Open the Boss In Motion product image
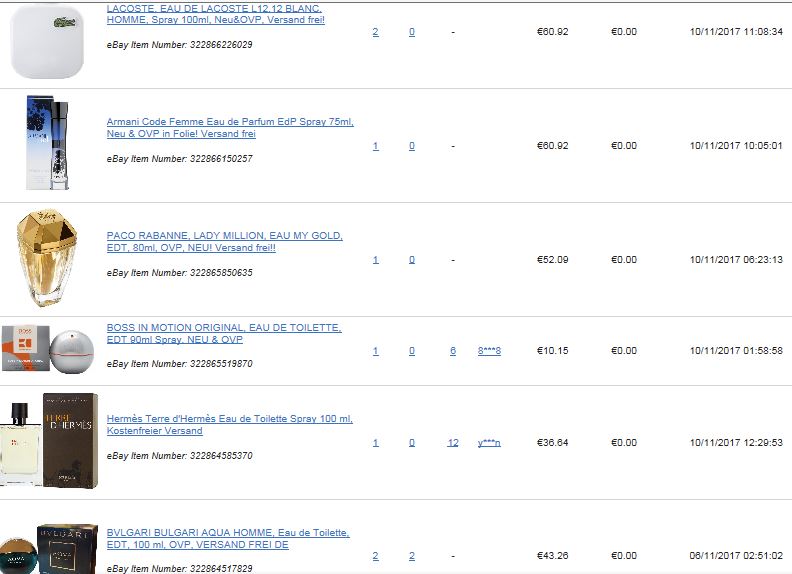 (48, 350)
